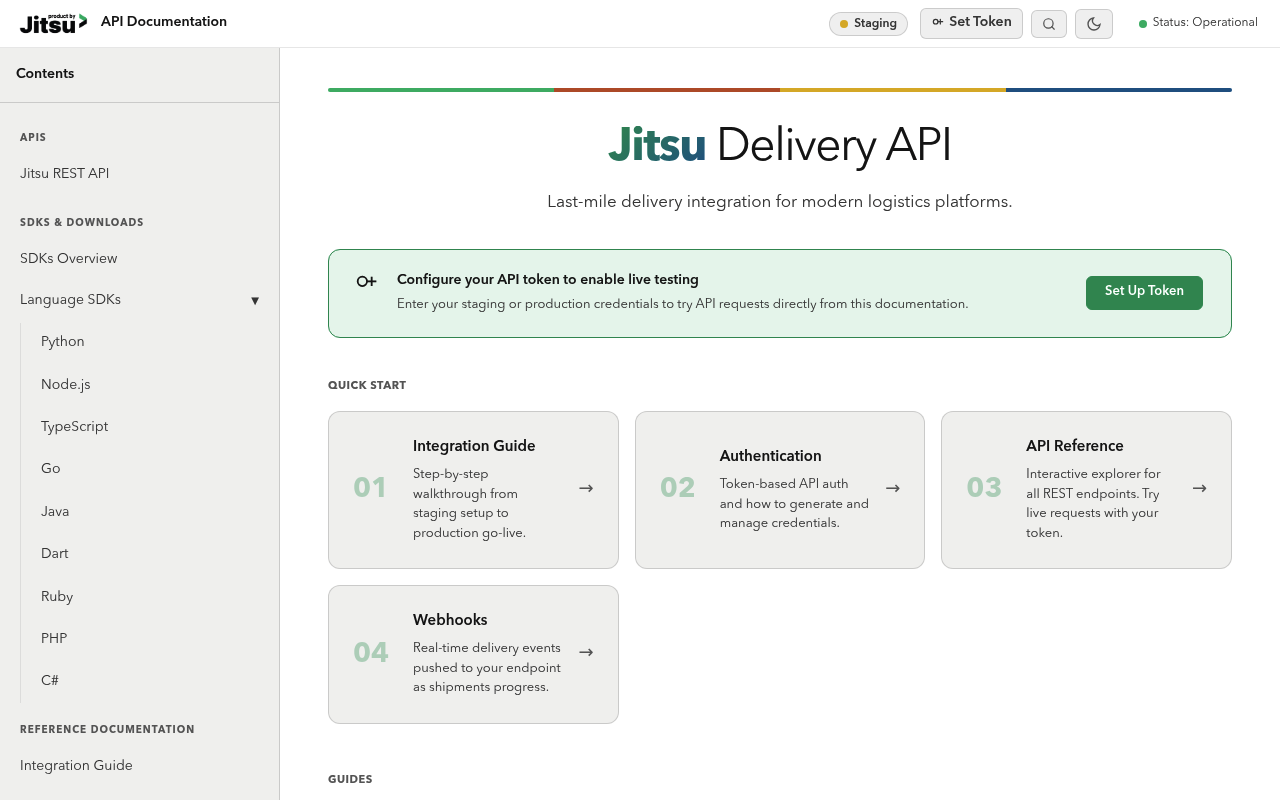The image size is (1280, 800).
Task: Select the C# SDK entry
Action: coord(50,681)
